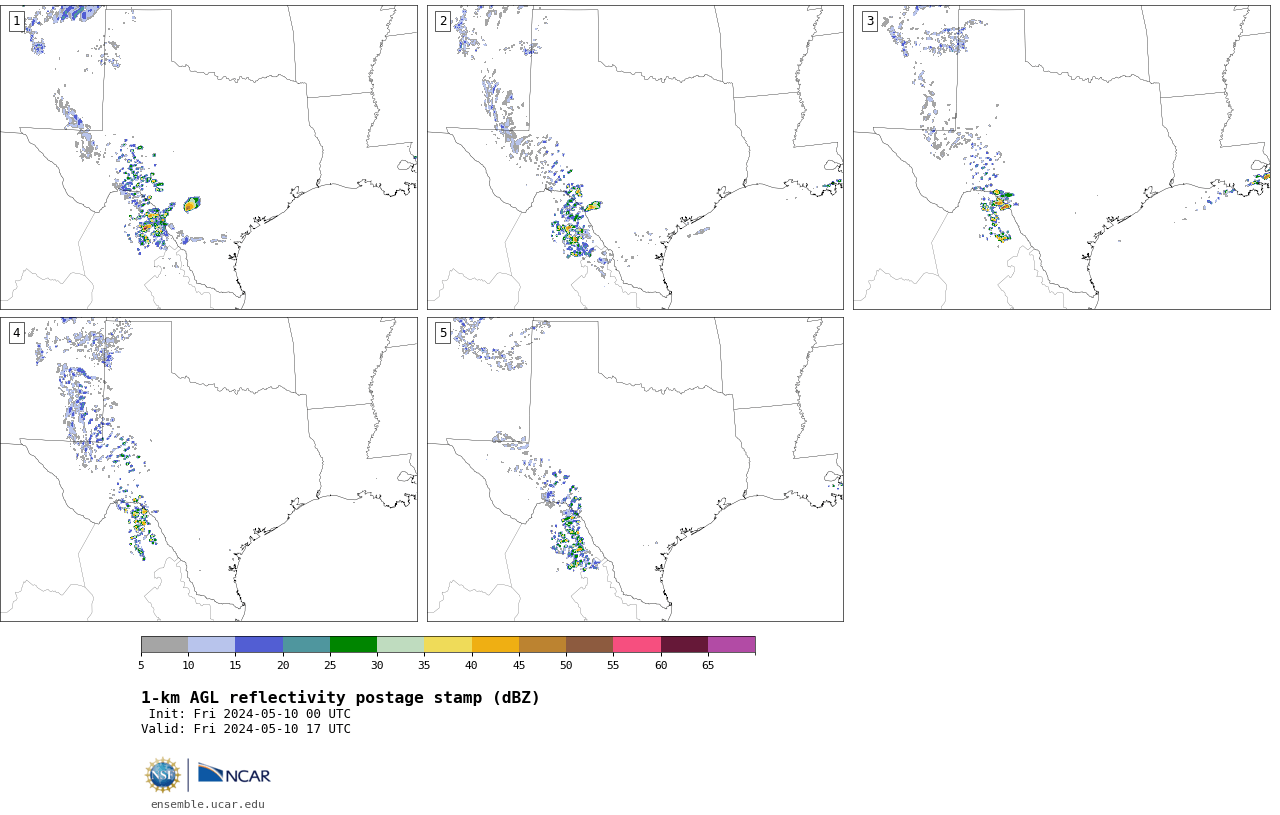Open ensemble member 2 reflectivity map
Screen dimensions: 1280x815
635,157
